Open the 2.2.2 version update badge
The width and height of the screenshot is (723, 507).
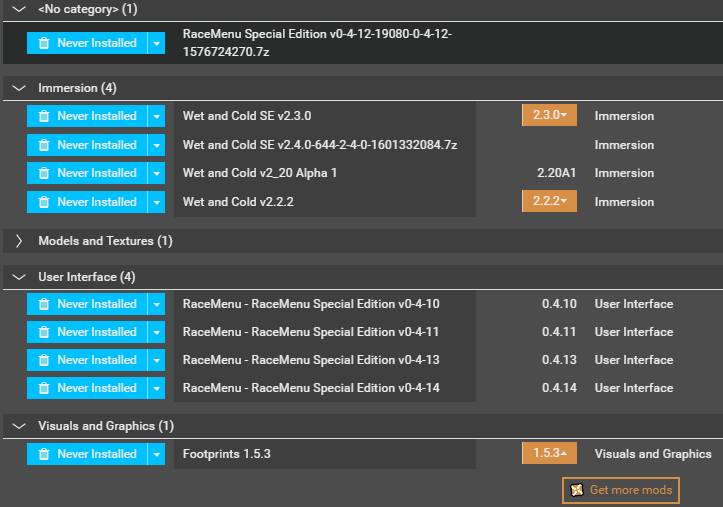coord(549,201)
